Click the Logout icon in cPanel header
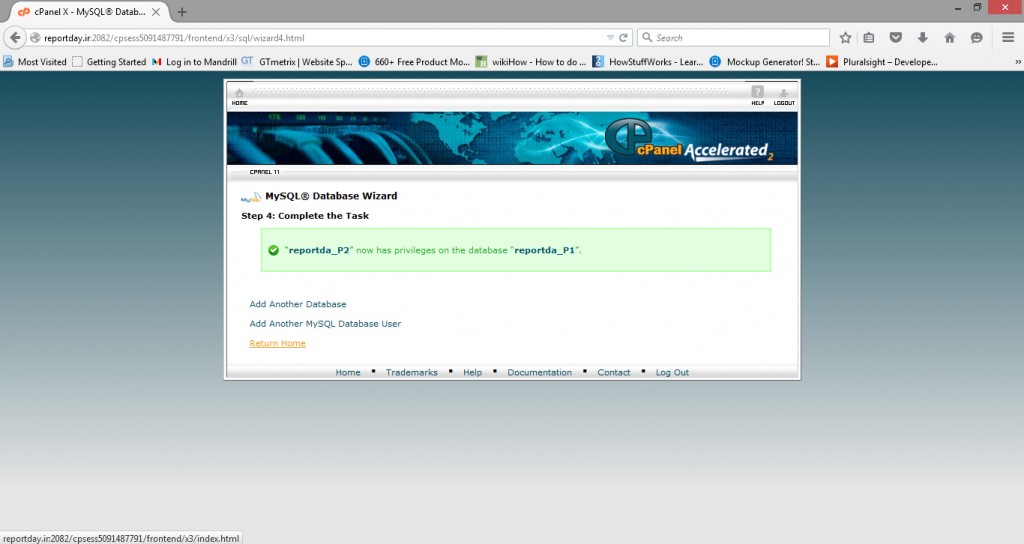Image resolution: width=1024 pixels, height=544 pixels. click(784, 95)
